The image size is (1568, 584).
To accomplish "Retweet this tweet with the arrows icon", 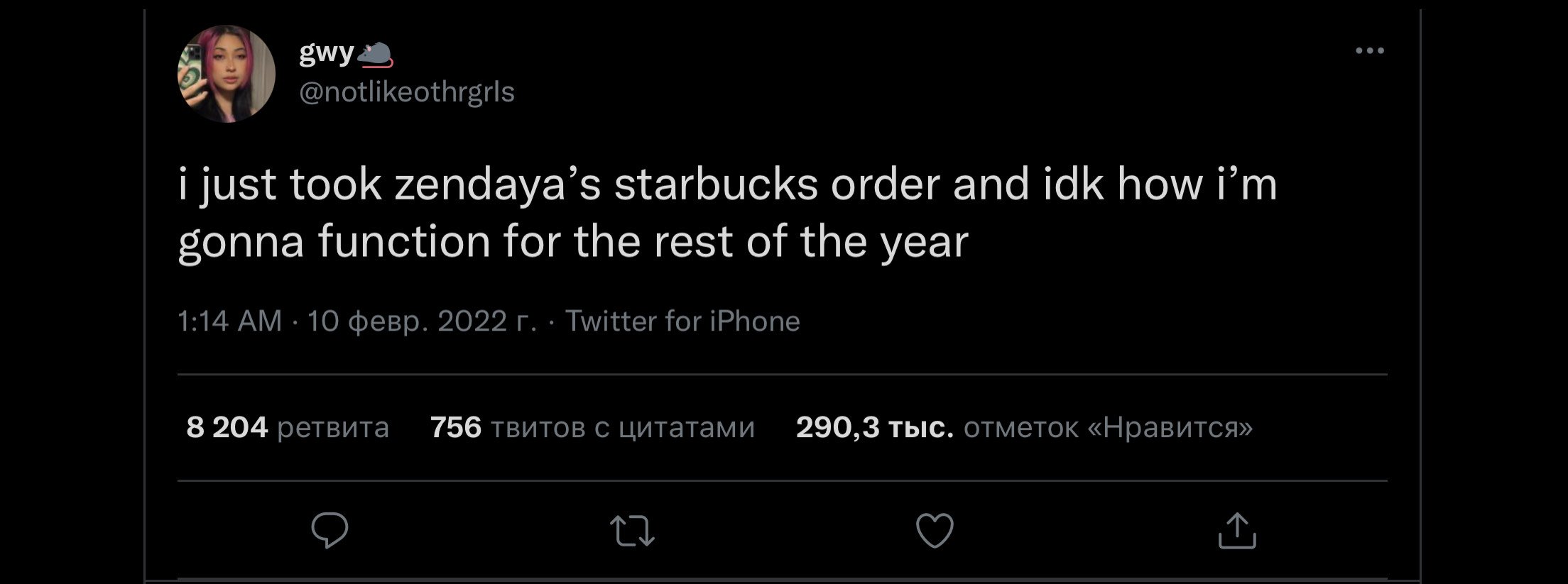I will pyautogui.click(x=632, y=531).
